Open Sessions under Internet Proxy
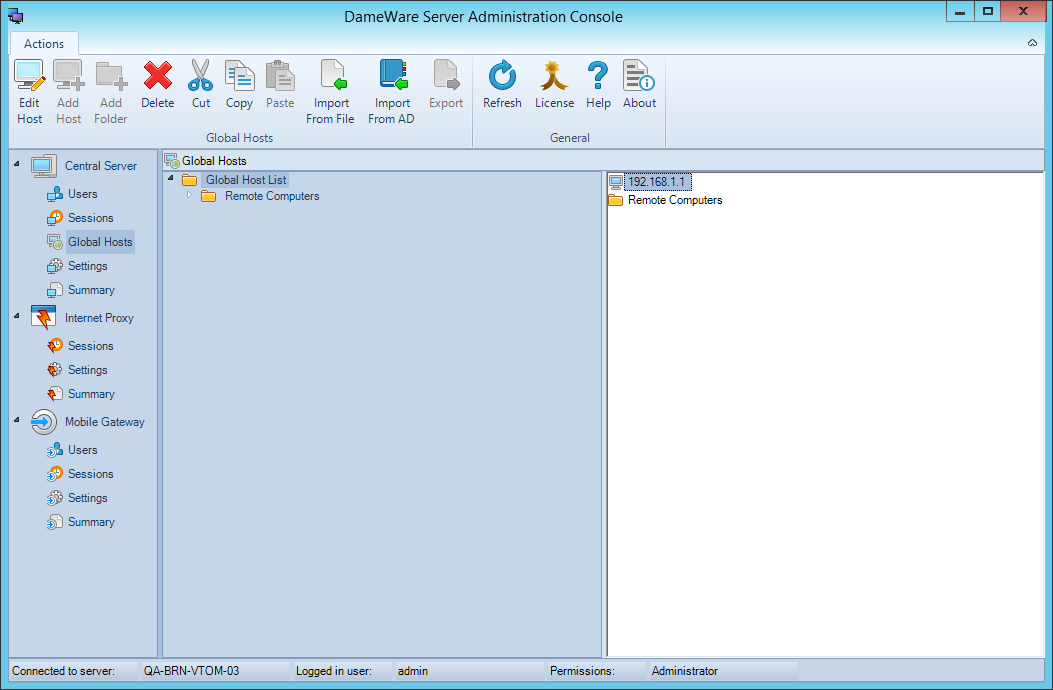 91,346
